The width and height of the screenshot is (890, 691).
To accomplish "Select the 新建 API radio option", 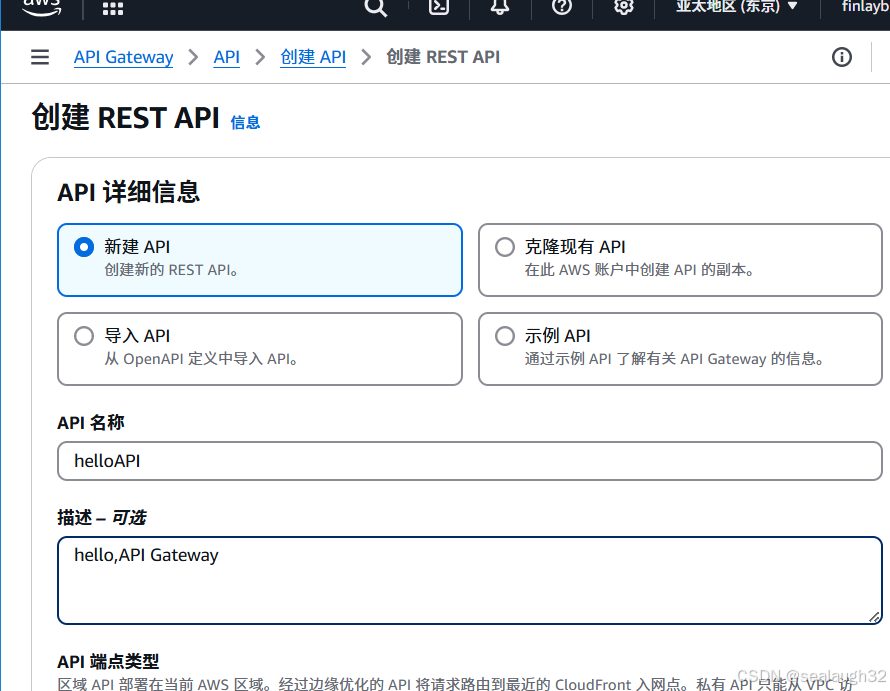I will [84, 247].
